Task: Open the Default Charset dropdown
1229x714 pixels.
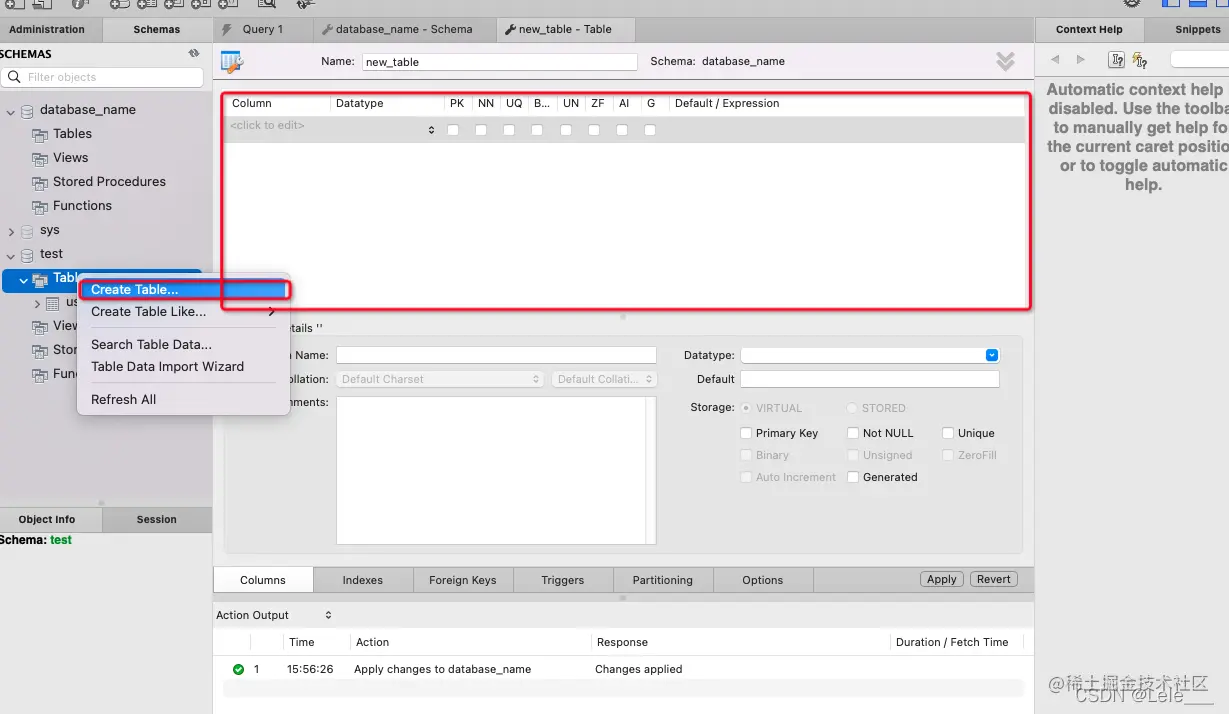Action: [439, 379]
